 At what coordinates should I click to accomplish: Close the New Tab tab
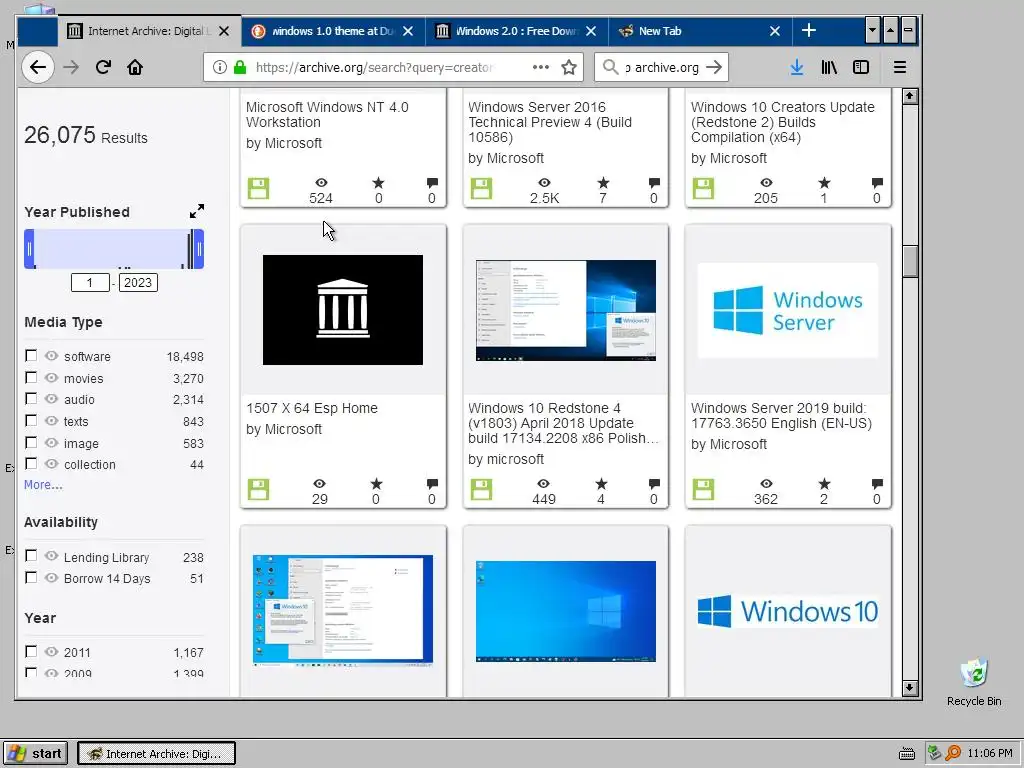(x=775, y=31)
